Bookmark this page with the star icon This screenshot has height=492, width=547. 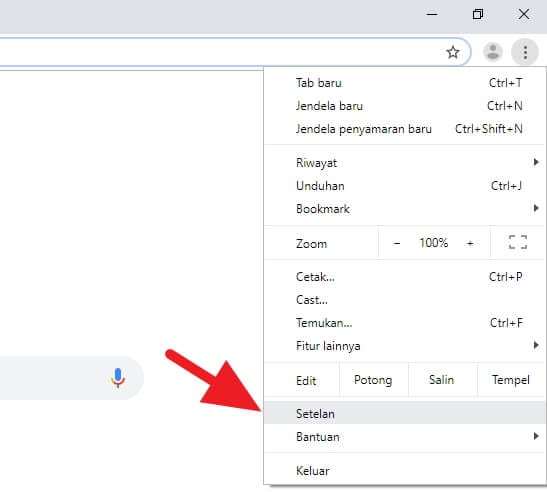tap(453, 53)
